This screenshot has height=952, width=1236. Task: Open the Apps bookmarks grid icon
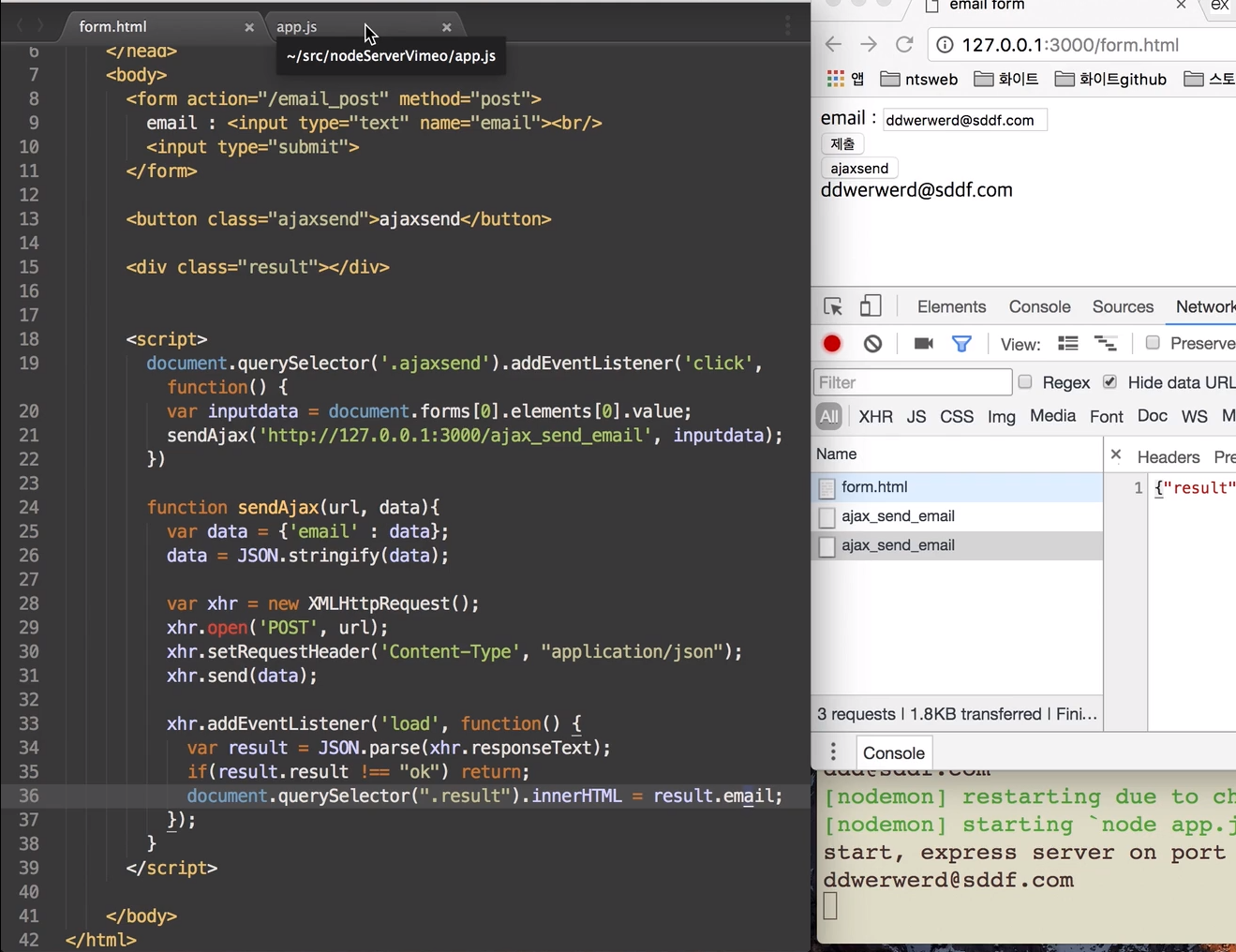coord(835,79)
